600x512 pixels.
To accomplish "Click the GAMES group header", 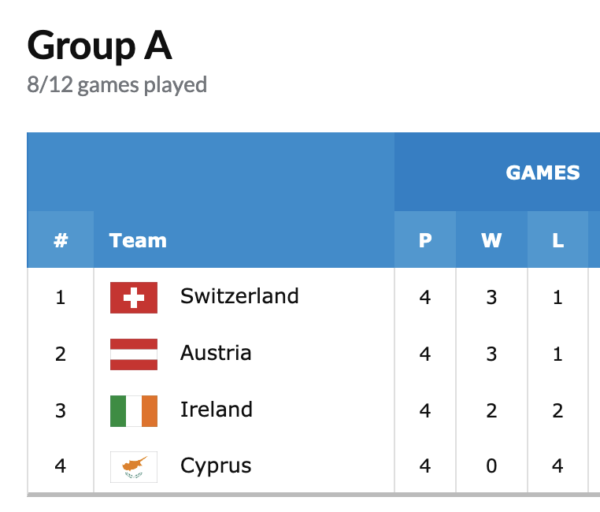I will 542,173.
